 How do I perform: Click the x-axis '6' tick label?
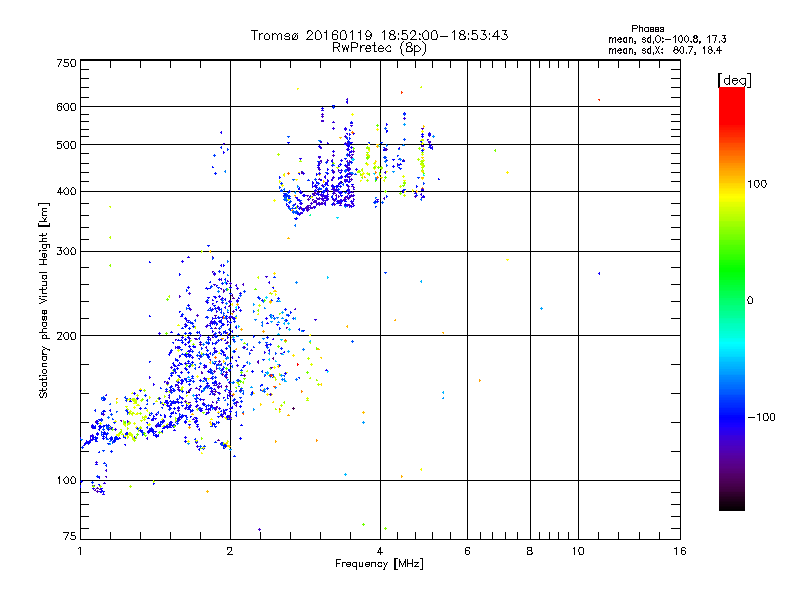coord(467,551)
